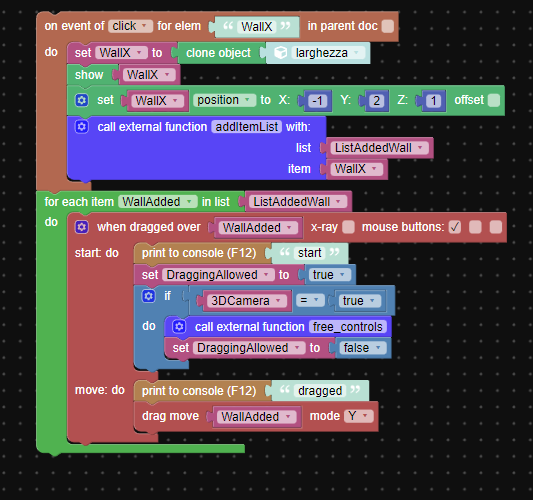The image size is (533, 500).
Task: Open the click event type dropdown
Action: 131,26
